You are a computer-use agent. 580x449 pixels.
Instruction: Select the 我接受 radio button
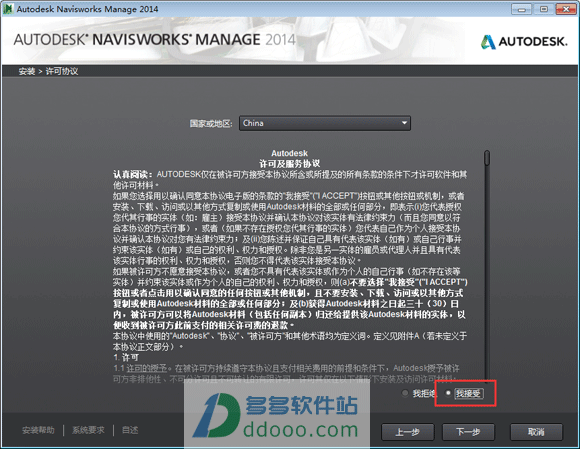click(448, 393)
